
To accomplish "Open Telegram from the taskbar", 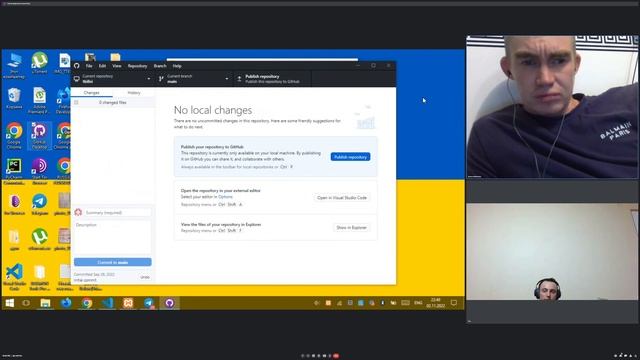I will pyautogui.click(x=149, y=303).
